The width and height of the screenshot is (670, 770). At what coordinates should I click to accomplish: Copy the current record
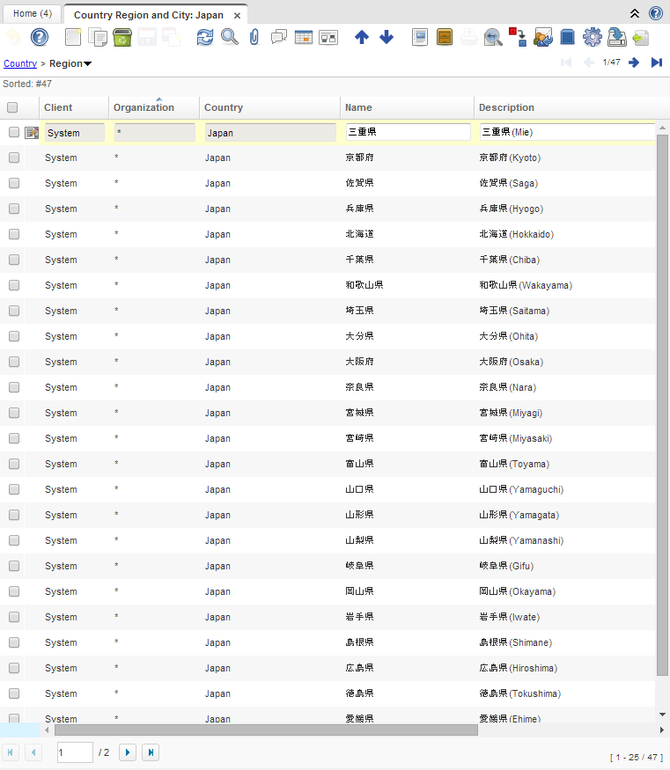[x=98, y=37]
